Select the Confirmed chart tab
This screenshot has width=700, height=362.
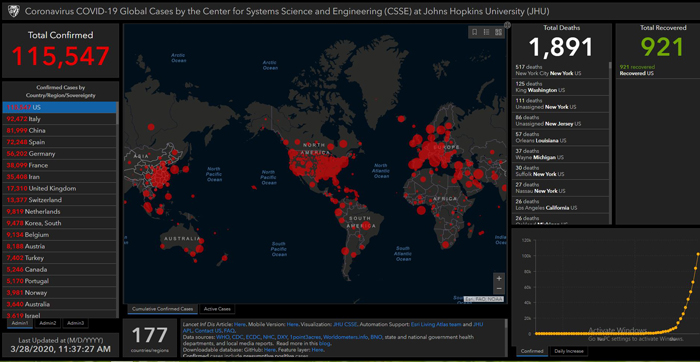coord(532,351)
